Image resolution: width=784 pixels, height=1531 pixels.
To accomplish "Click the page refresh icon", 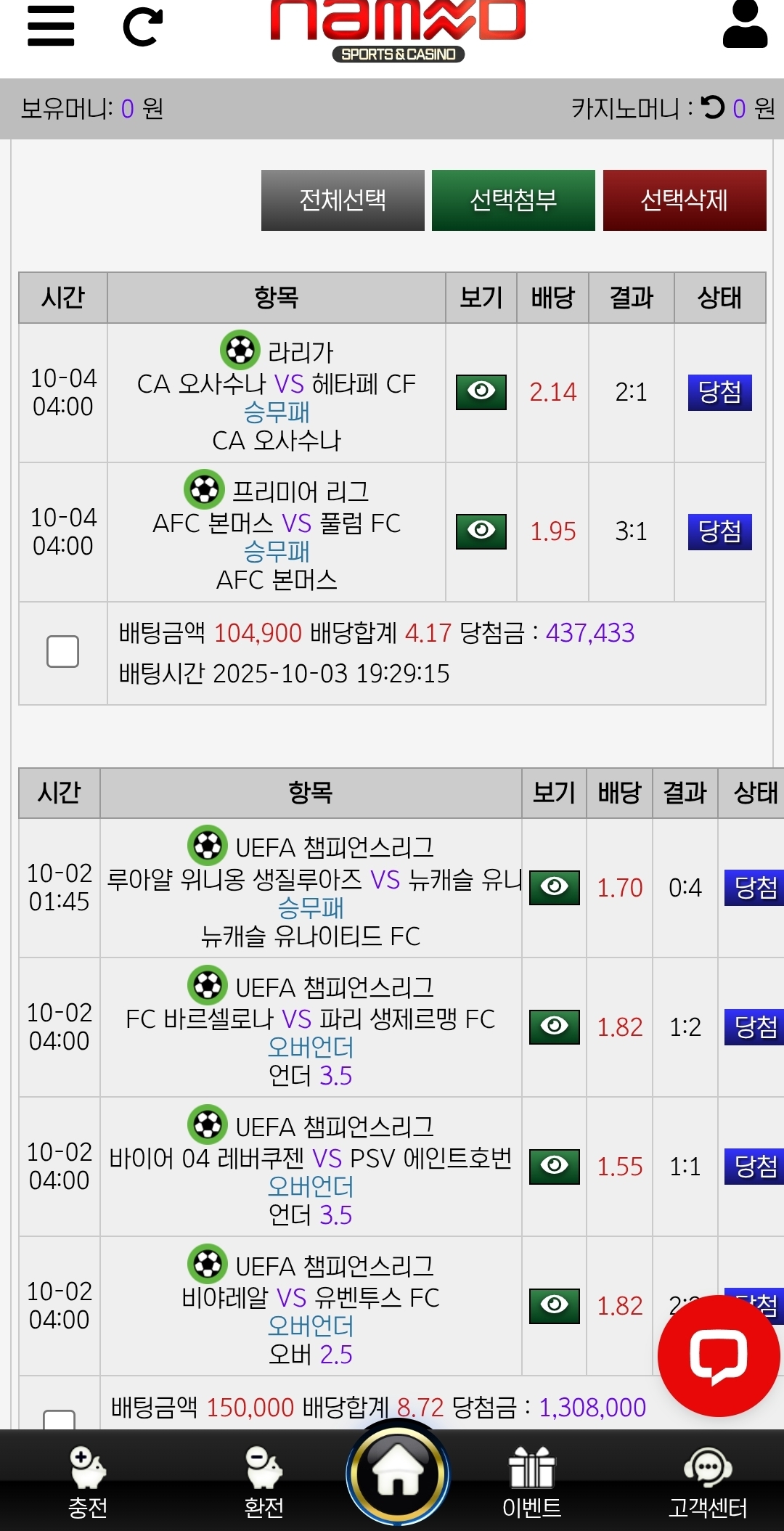I will pos(142,28).
